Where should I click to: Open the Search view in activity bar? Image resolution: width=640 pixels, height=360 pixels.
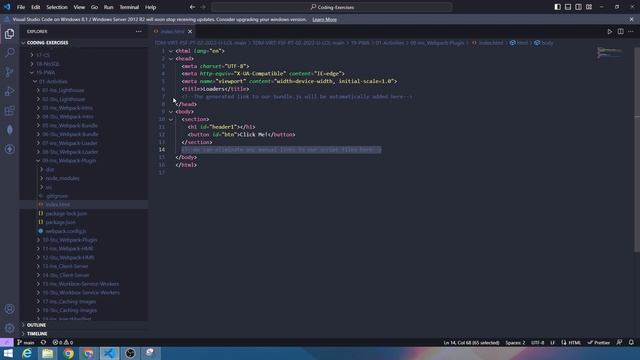tap(9, 53)
